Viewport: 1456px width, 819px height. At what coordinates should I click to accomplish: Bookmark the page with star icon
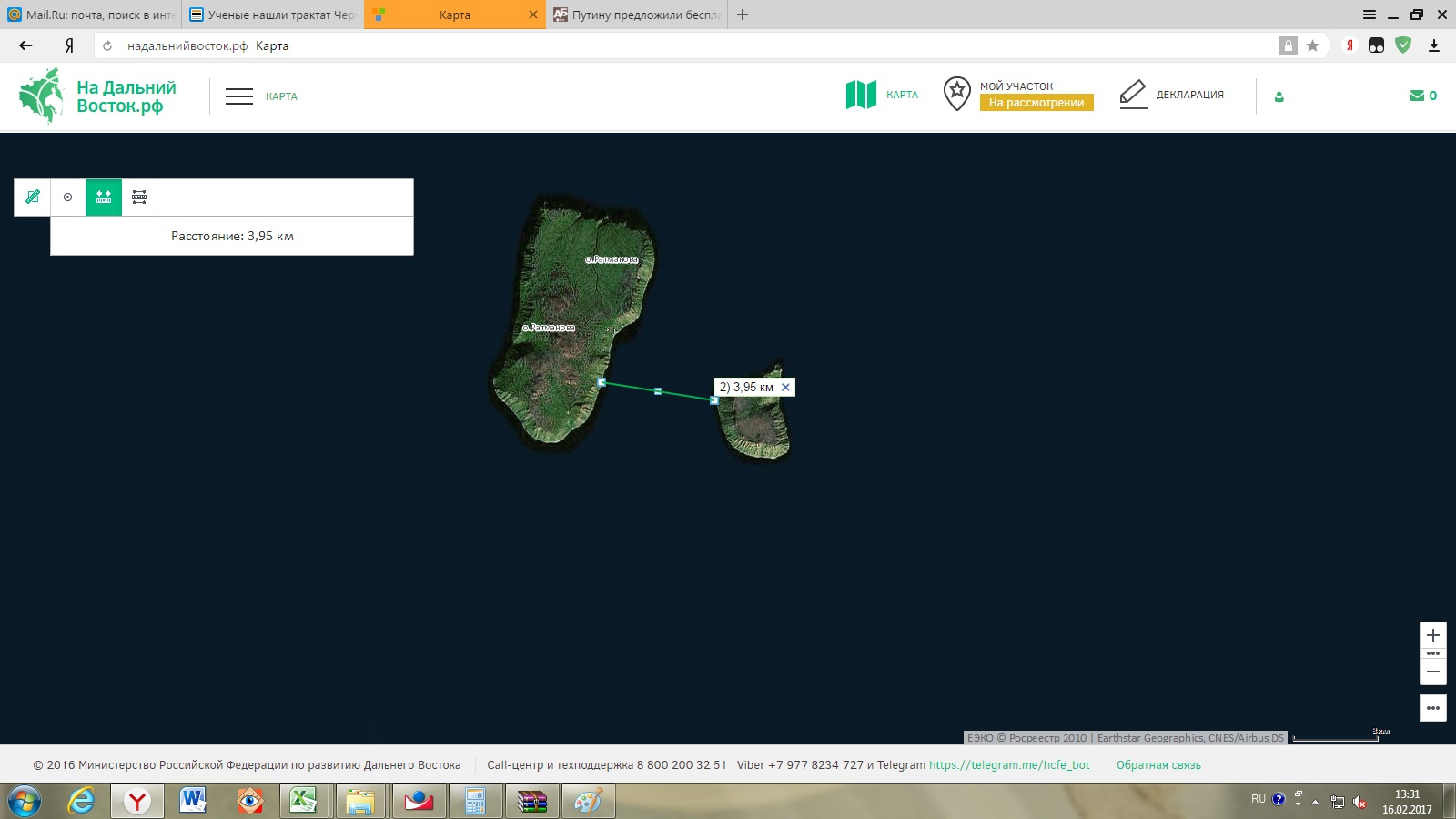pyautogui.click(x=1312, y=45)
